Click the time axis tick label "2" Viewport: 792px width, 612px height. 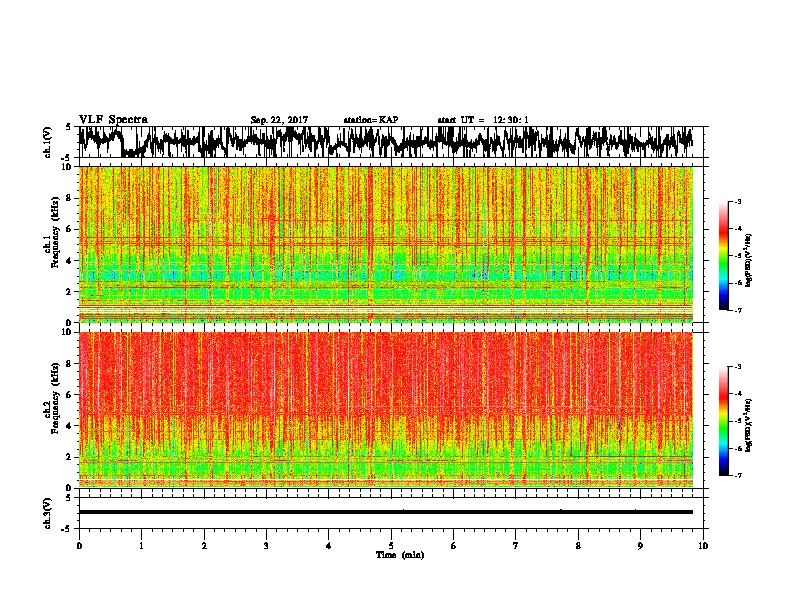[204, 546]
